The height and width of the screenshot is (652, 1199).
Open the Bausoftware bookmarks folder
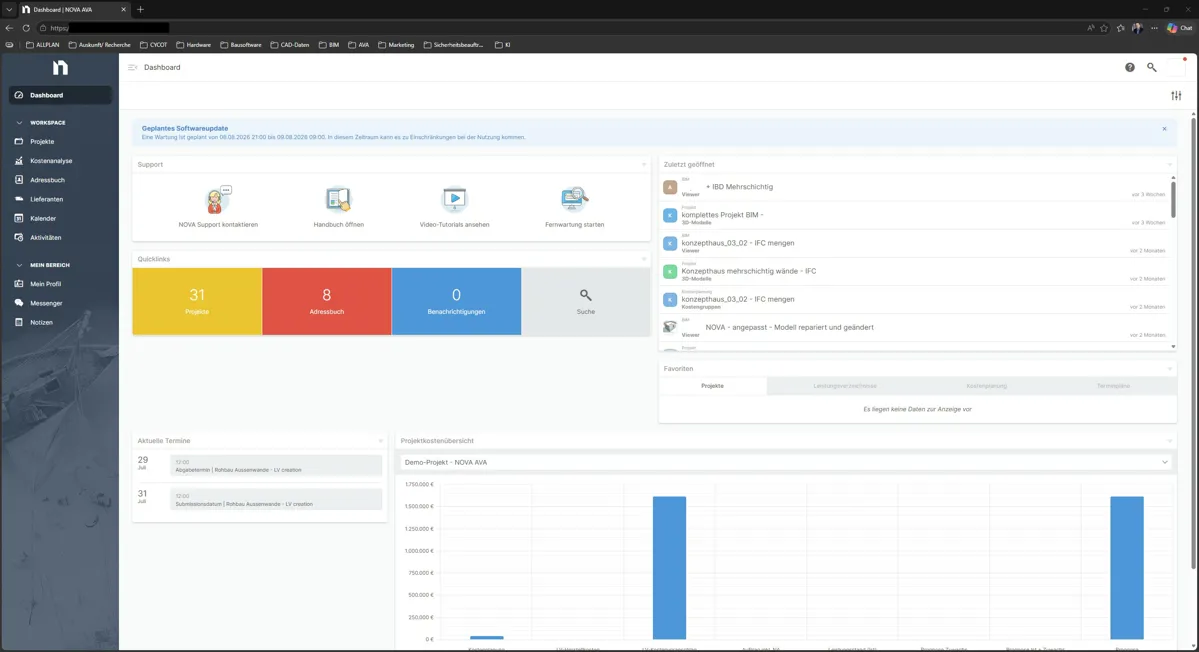(x=241, y=45)
